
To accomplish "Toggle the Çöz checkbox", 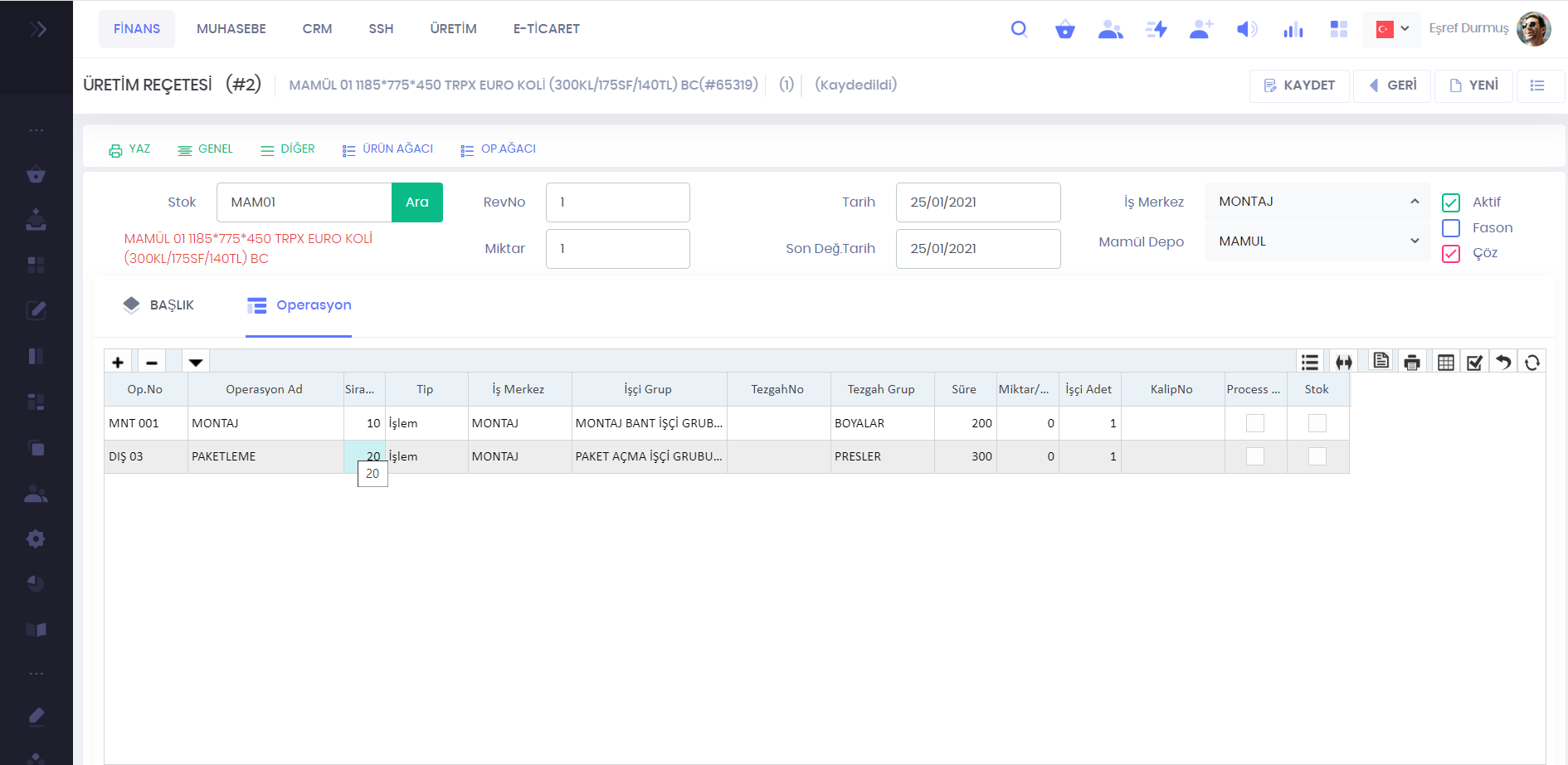I will click(1451, 254).
